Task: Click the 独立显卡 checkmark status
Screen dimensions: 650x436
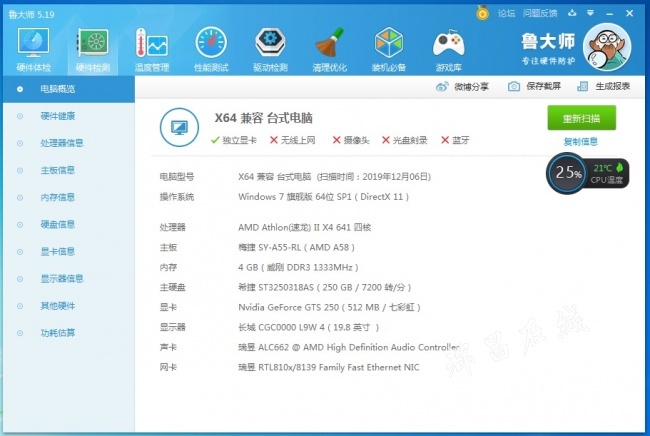Action: 234,140
